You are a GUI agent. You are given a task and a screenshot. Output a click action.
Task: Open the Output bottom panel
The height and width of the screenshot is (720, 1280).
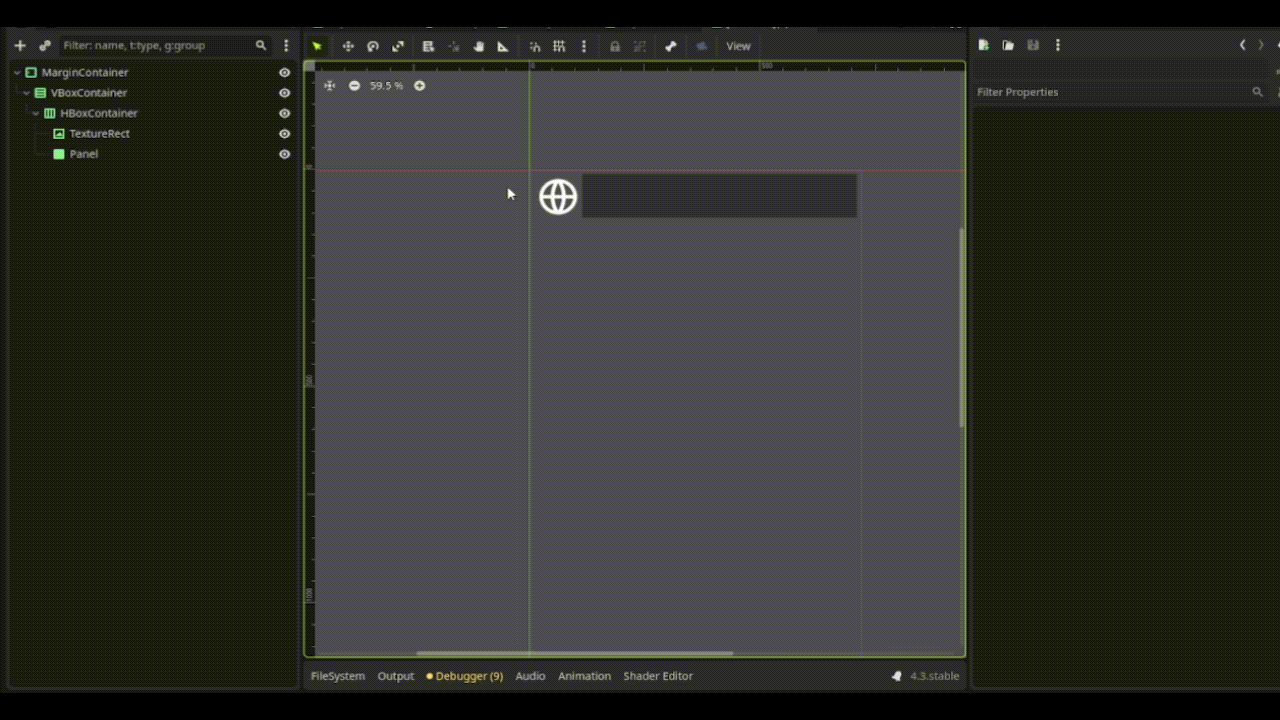[396, 676]
